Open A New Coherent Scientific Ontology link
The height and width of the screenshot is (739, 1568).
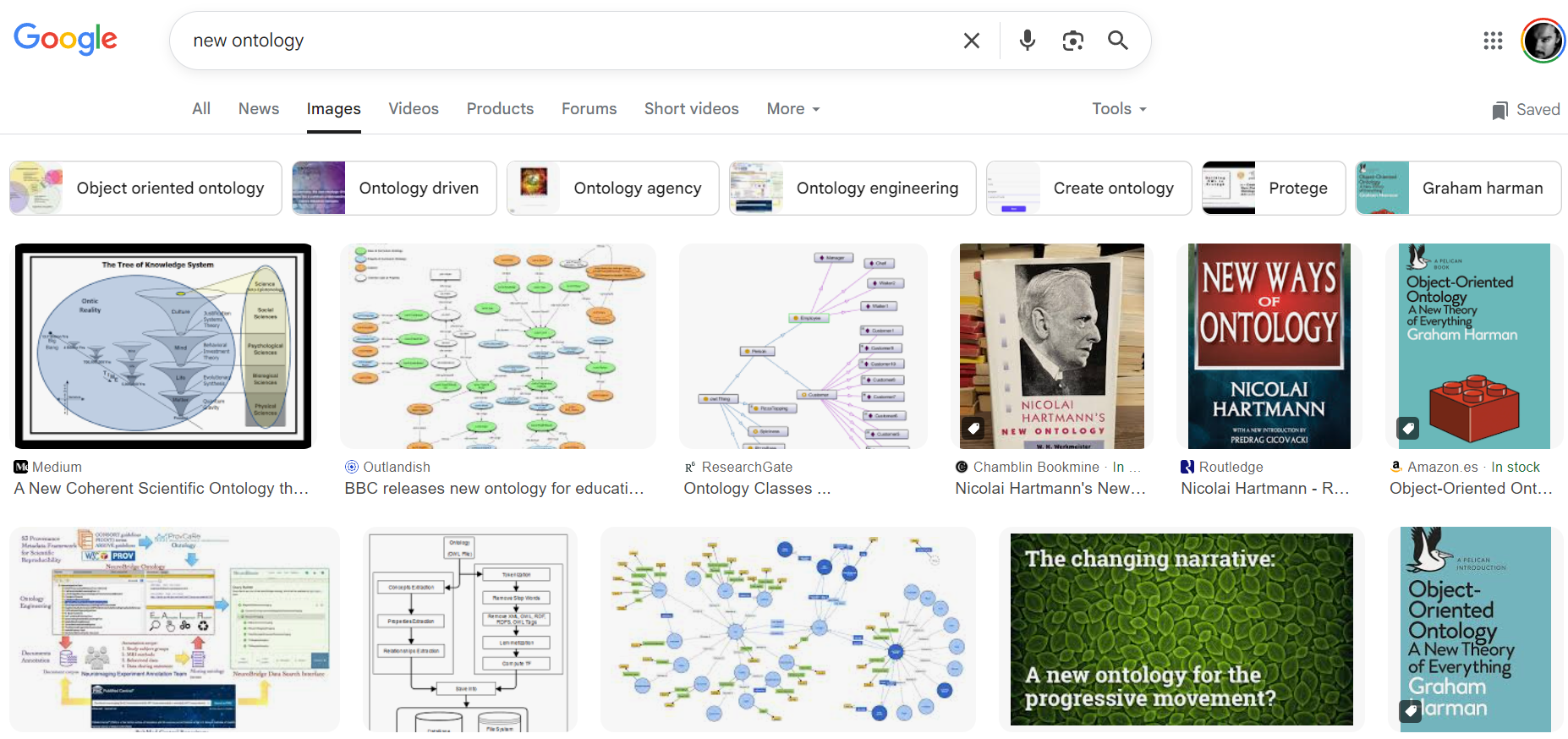(162, 488)
